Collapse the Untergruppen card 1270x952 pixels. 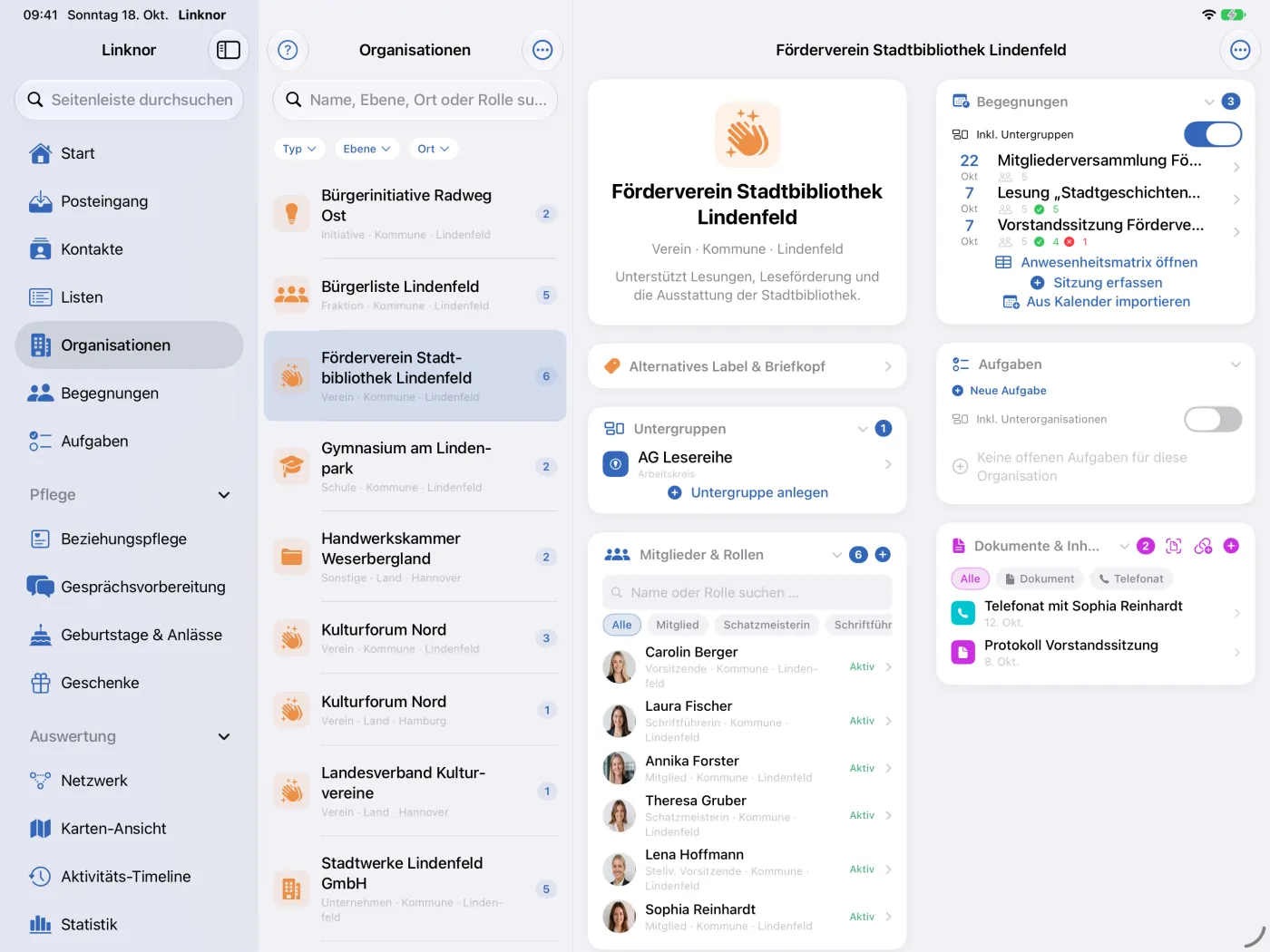[x=863, y=429]
